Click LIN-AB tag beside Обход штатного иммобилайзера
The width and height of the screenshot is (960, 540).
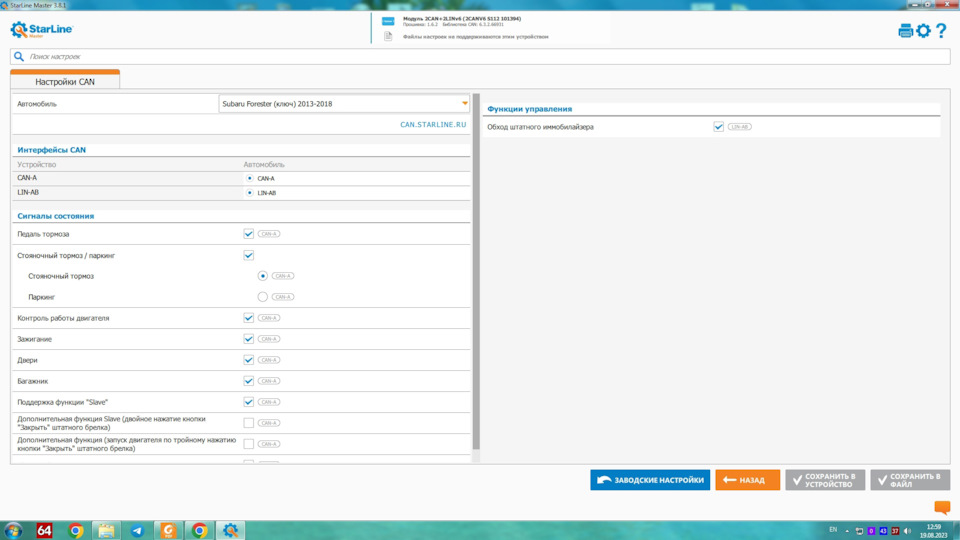[x=740, y=127]
